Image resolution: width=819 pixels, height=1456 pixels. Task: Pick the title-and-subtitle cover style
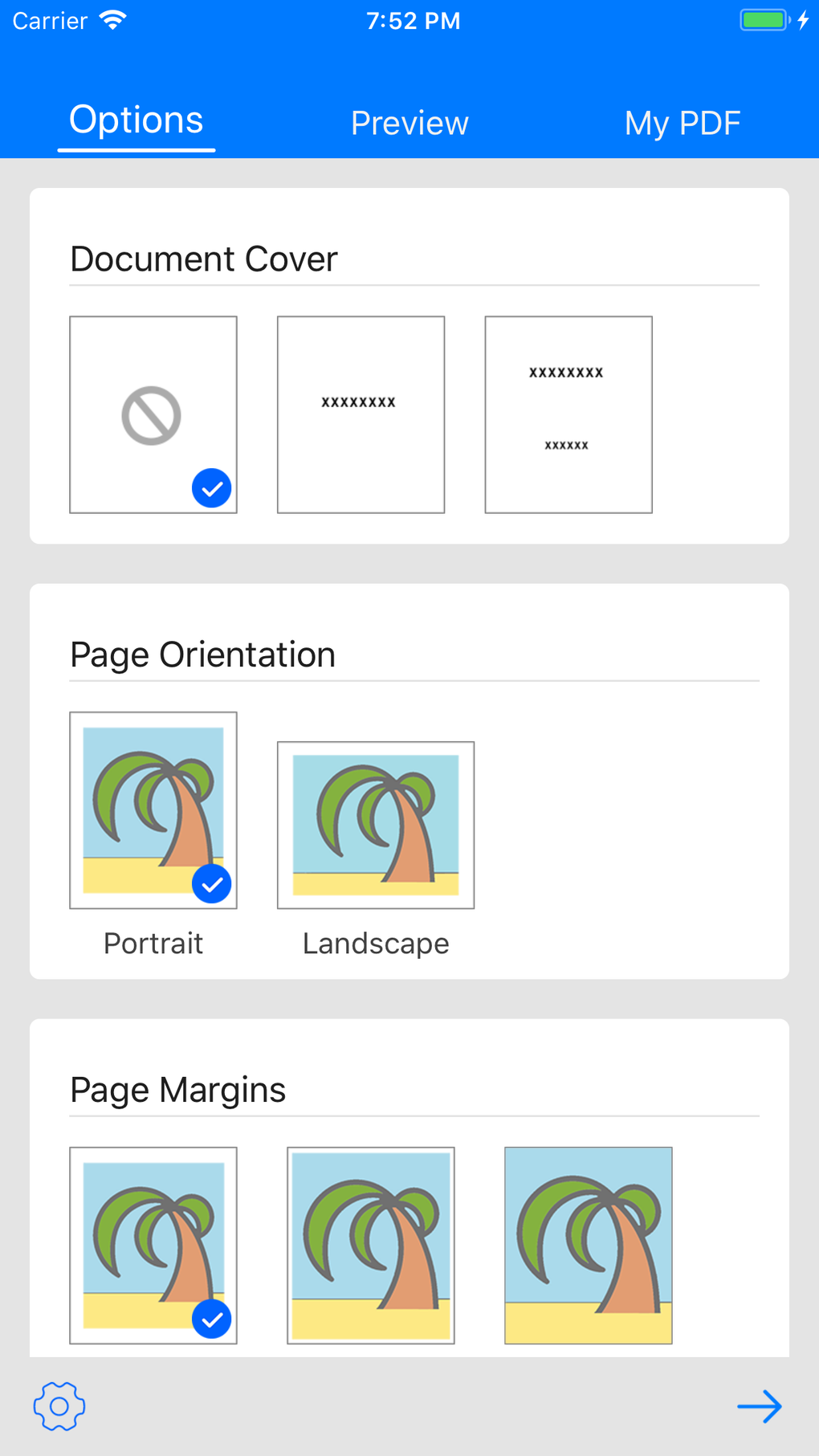[568, 414]
